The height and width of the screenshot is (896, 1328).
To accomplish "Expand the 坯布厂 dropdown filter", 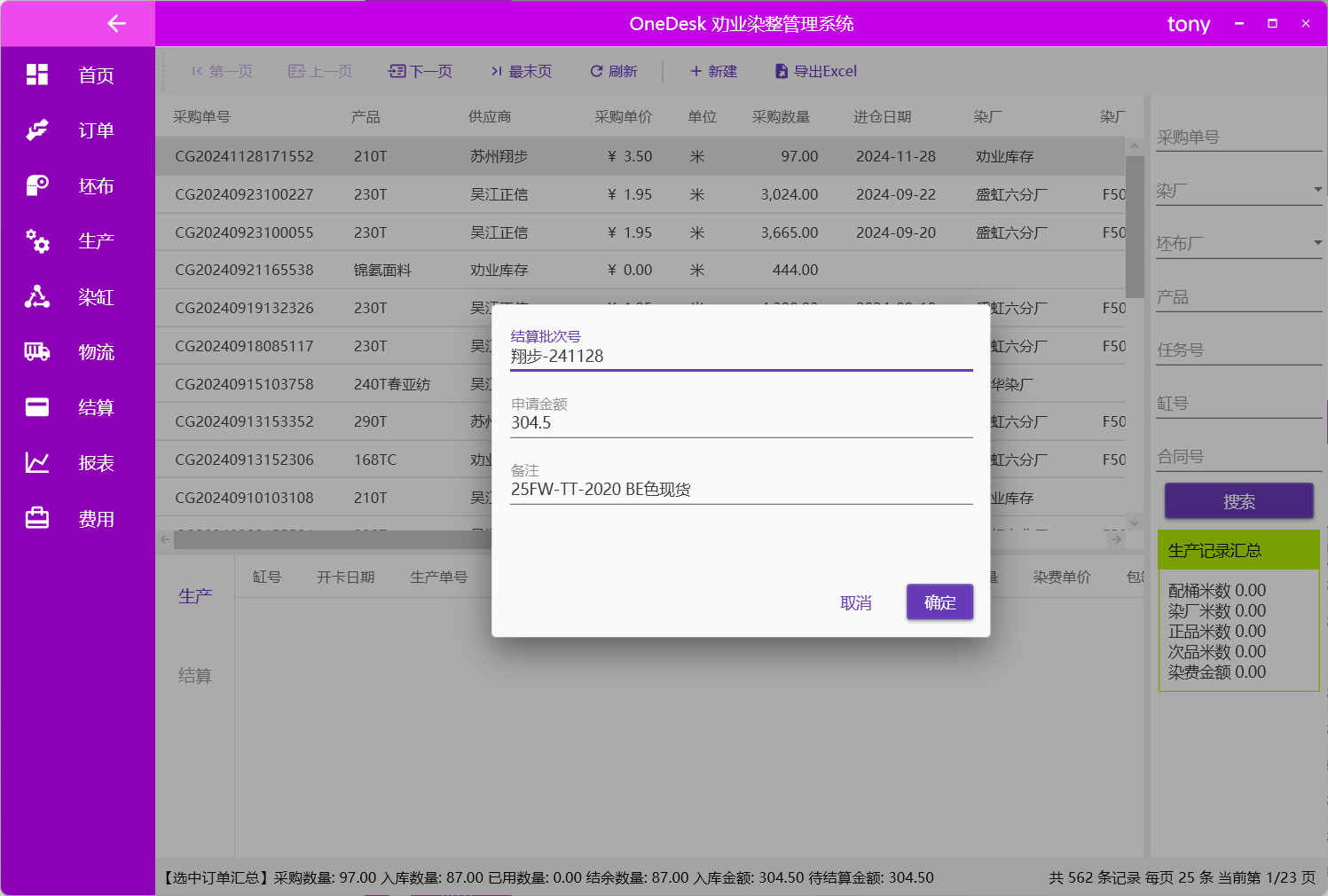I will pyautogui.click(x=1317, y=243).
